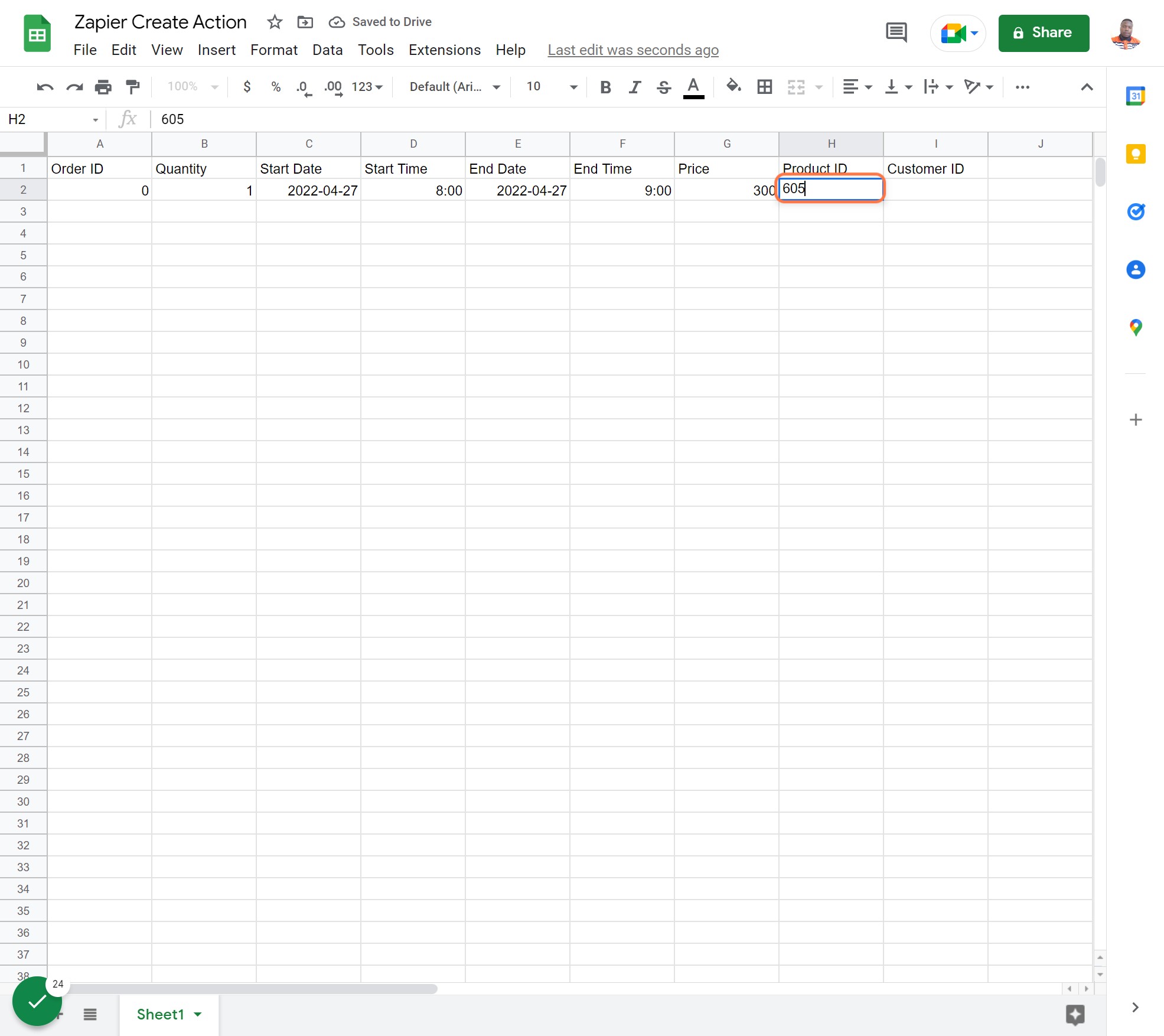Open the Default (Arial) font dropdown
The width and height of the screenshot is (1164, 1036).
[x=454, y=87]
